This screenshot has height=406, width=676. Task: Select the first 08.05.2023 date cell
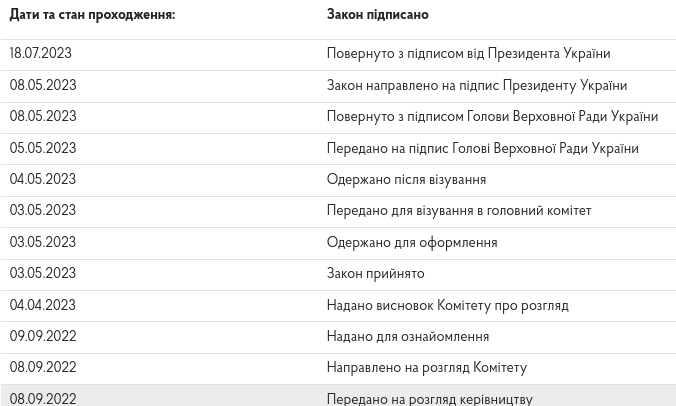click(x=43, y=86)
